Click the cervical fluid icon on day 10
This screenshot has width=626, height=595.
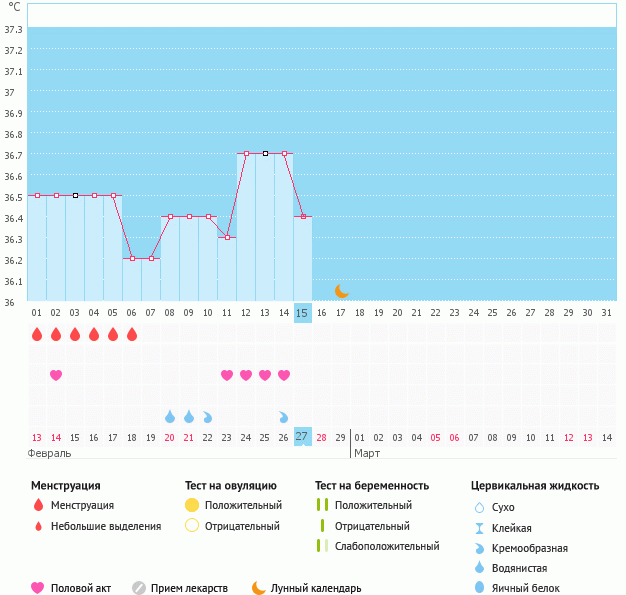[208, 416]
